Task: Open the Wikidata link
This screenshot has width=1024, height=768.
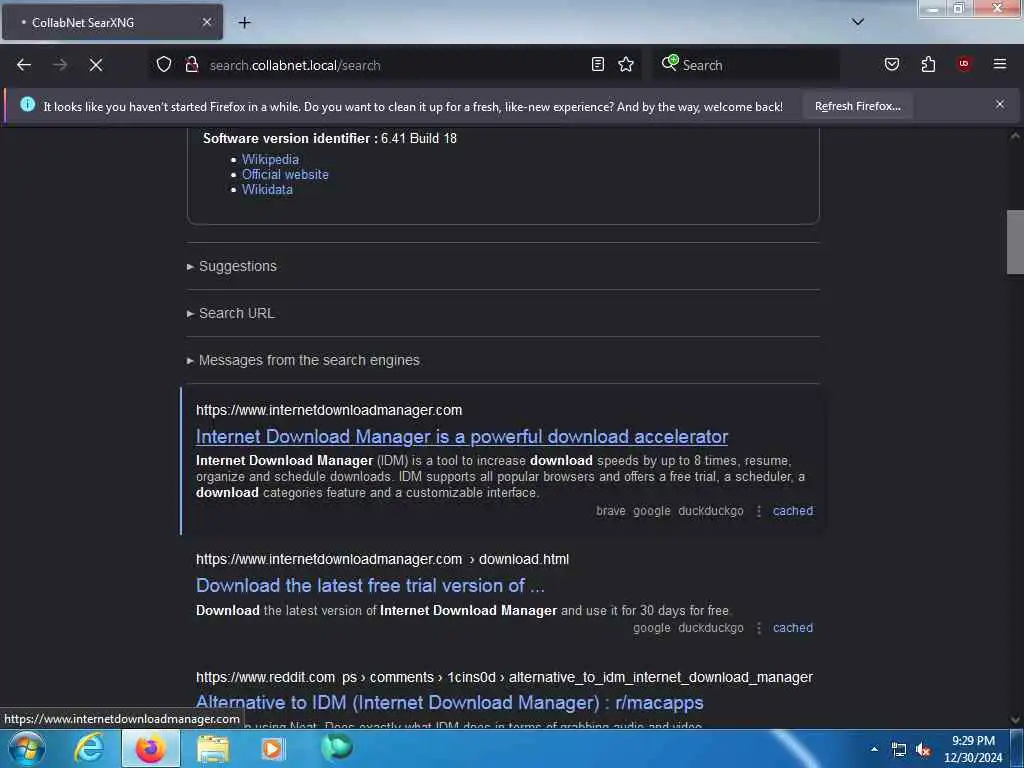Action: (267, 189)
